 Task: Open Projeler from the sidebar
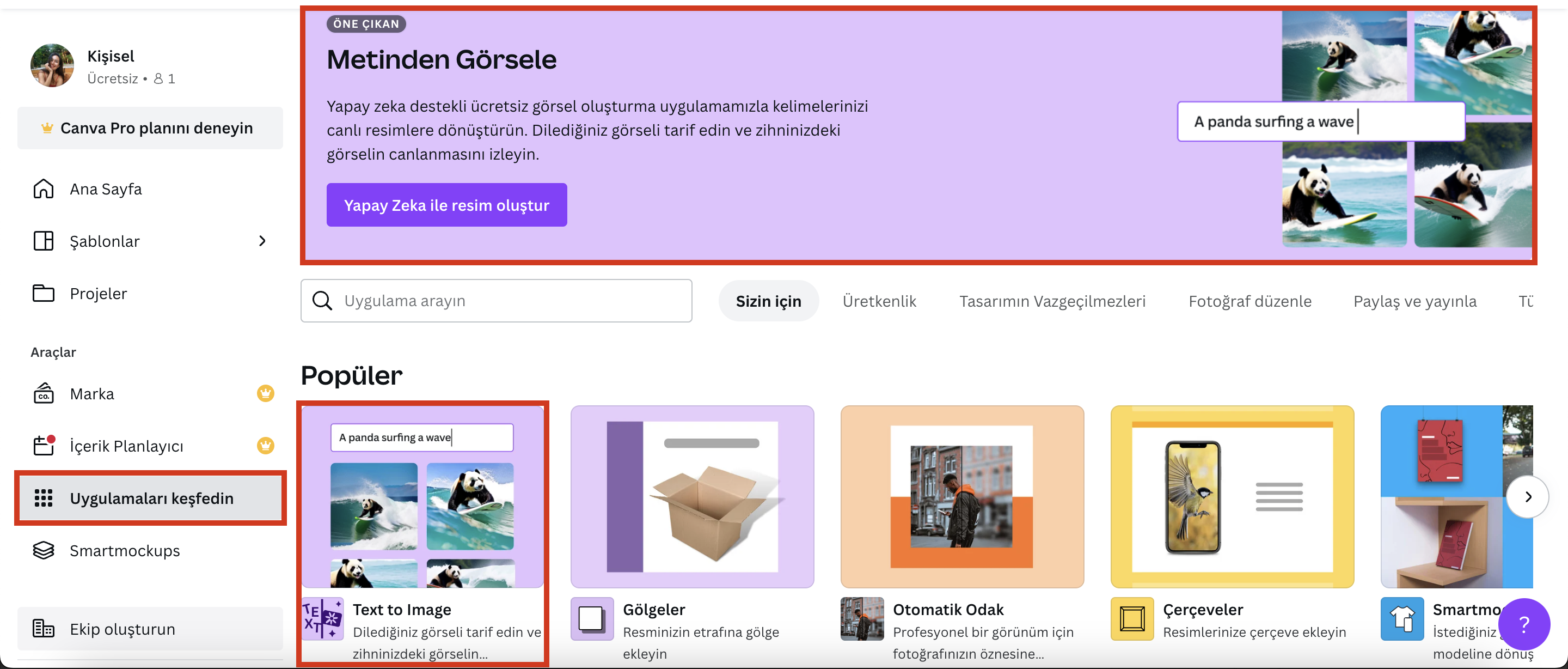pyautogui.click(x=150, y=294)
